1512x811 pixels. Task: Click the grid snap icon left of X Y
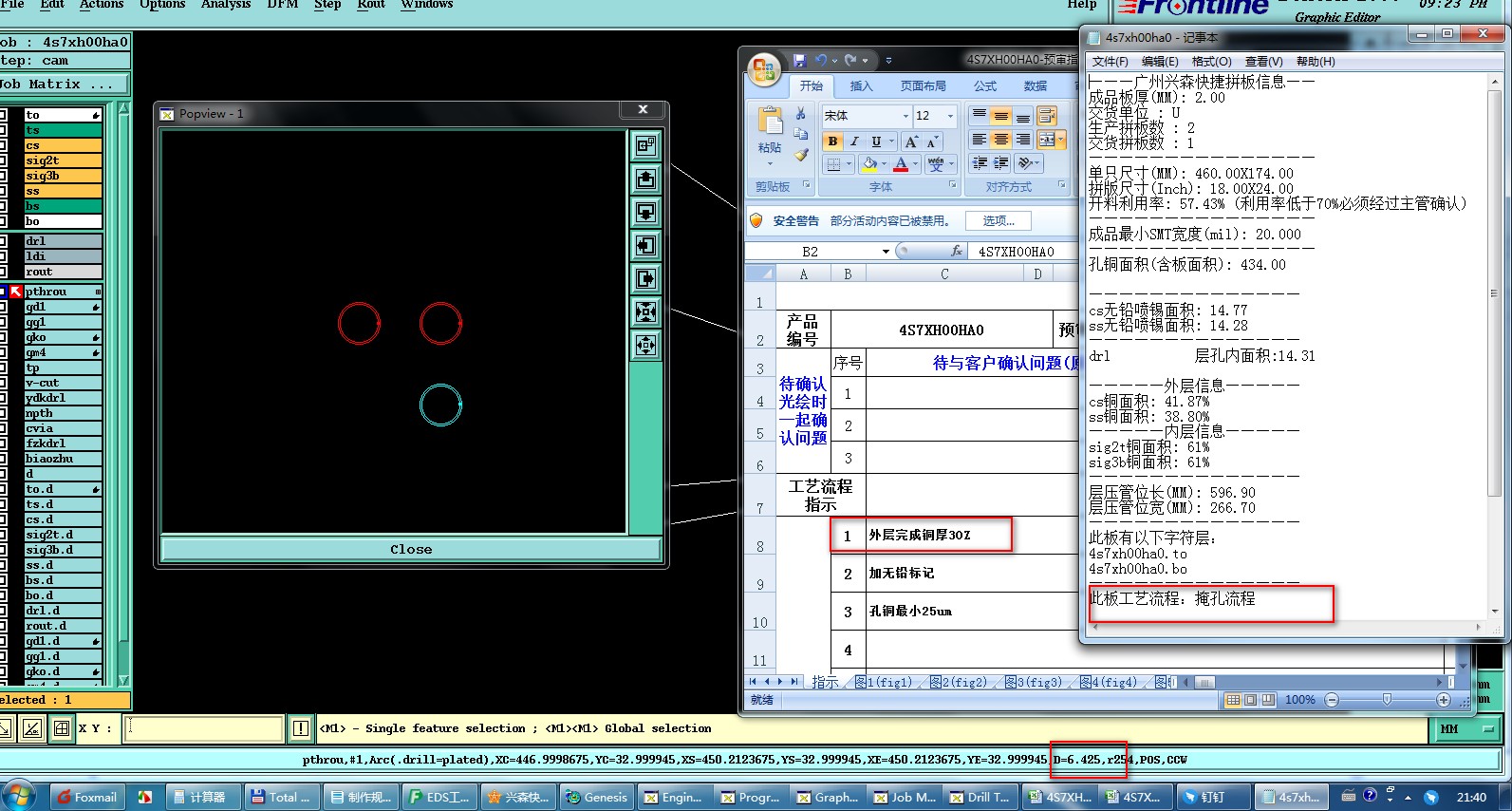point(62,728)
